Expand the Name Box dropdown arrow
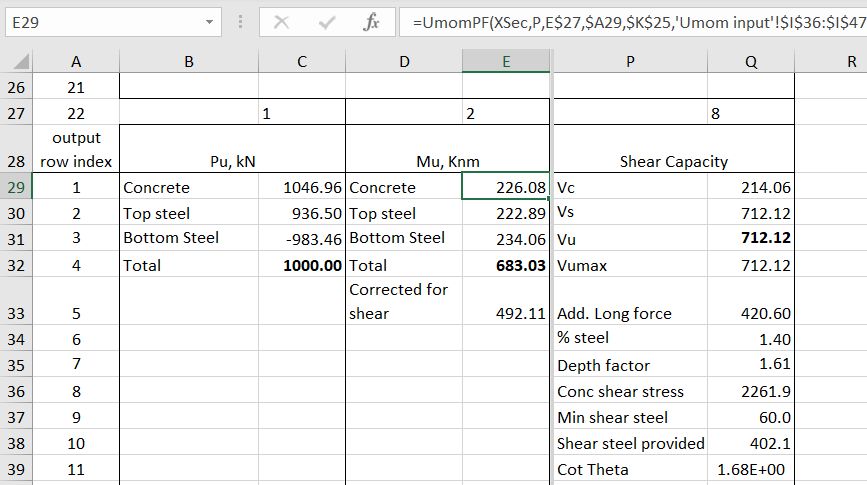 pos(209,21)
